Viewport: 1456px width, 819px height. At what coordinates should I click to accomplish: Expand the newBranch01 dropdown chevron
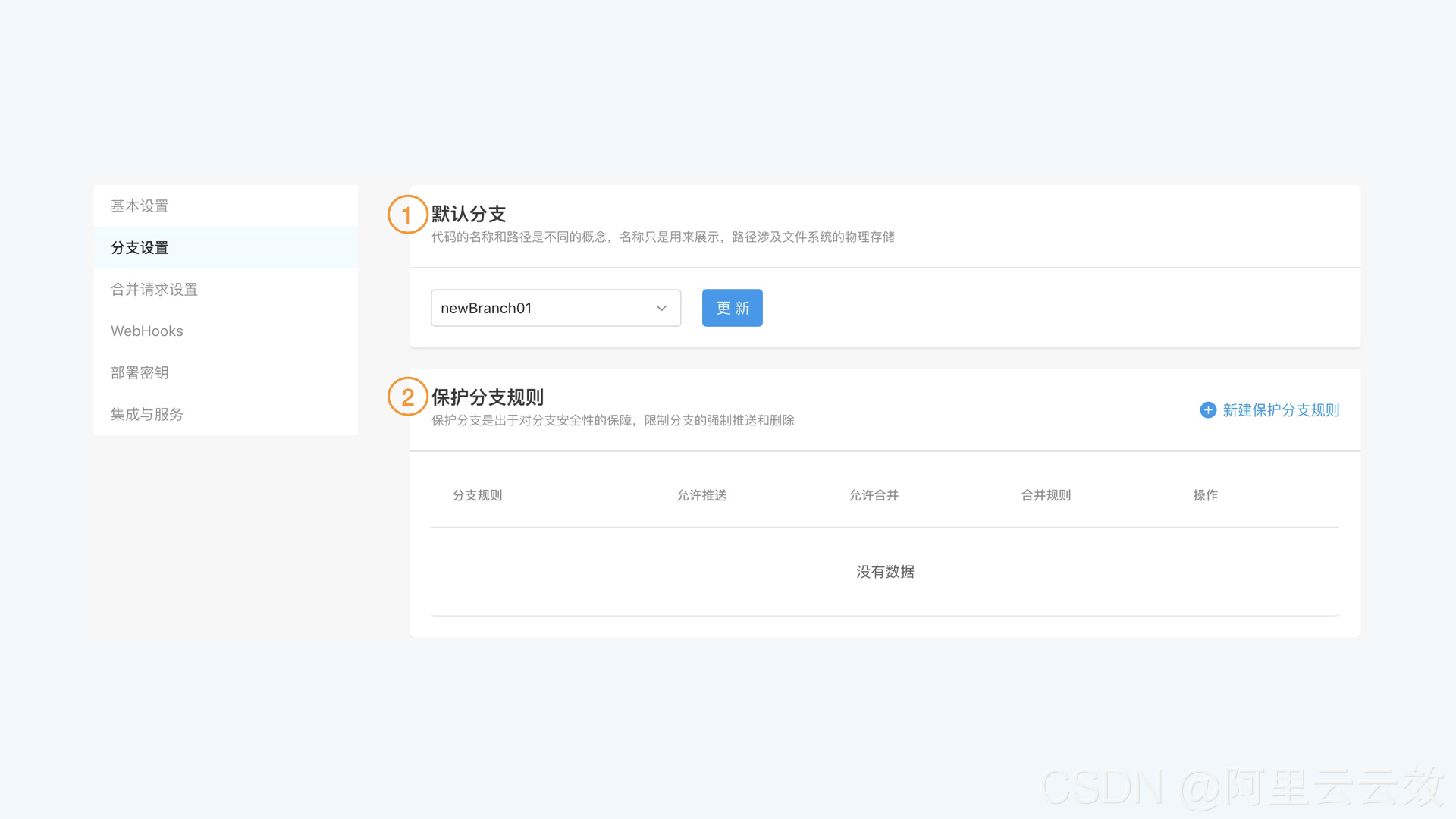[661, 308]
